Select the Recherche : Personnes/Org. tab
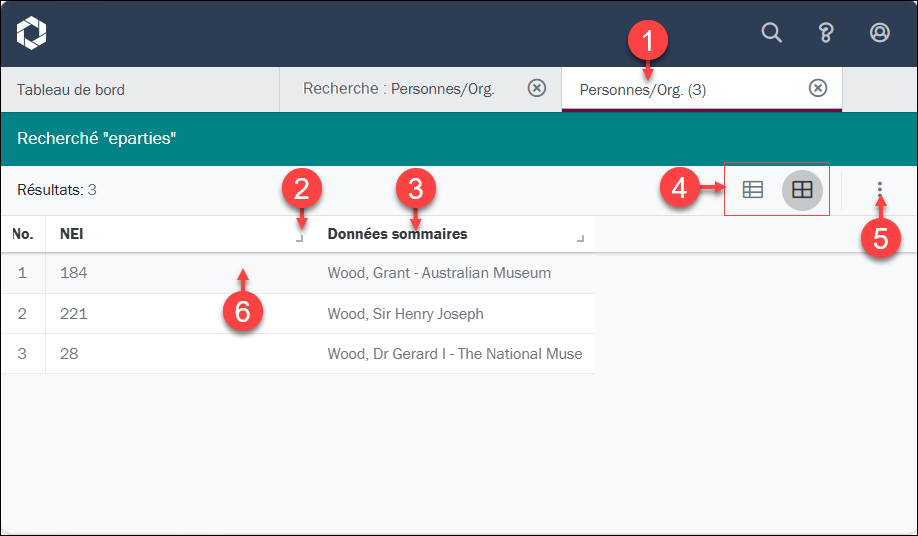This screenshot has width=918, height=536. (x=399, y=88)
